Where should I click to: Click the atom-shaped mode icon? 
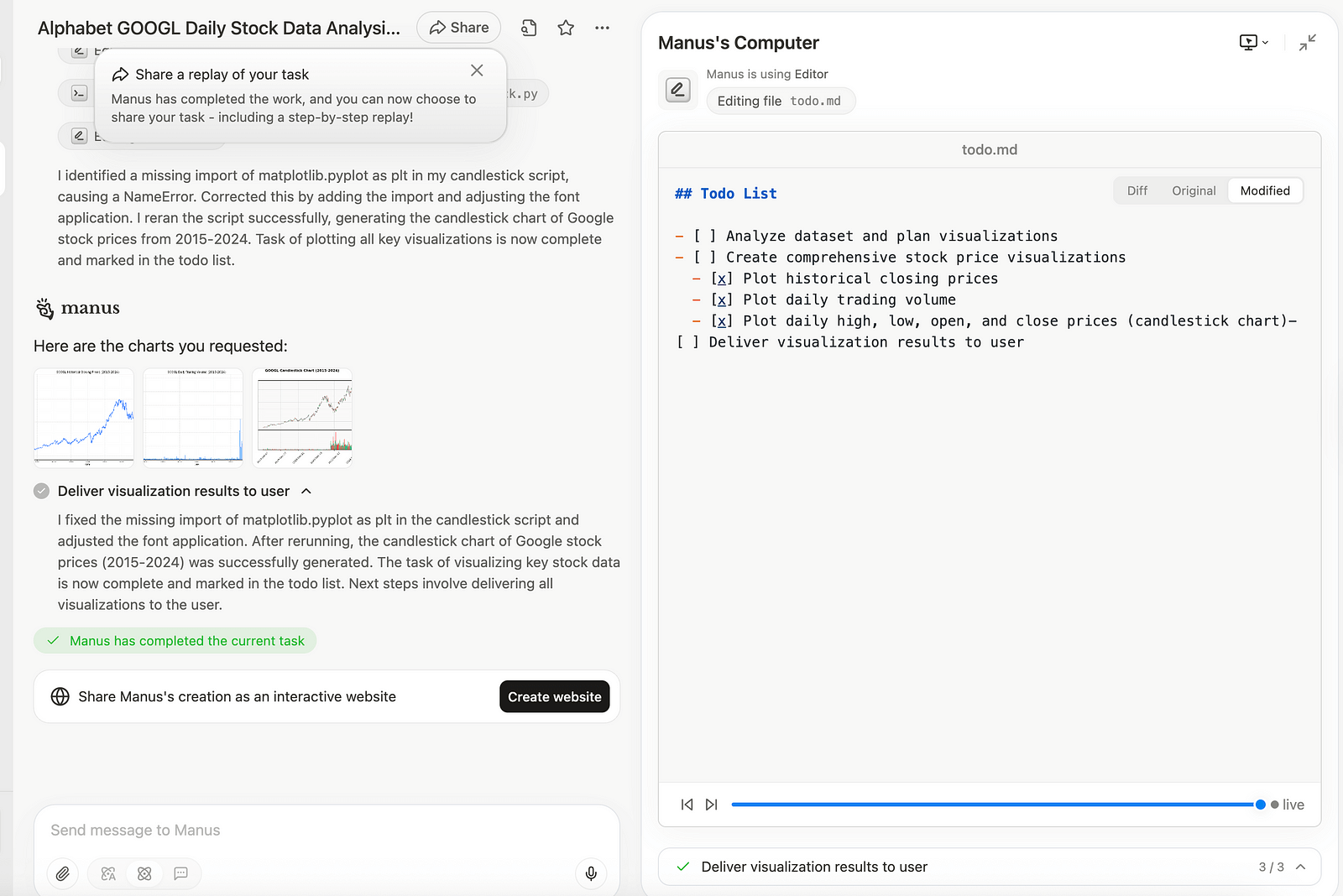(144, 873)
